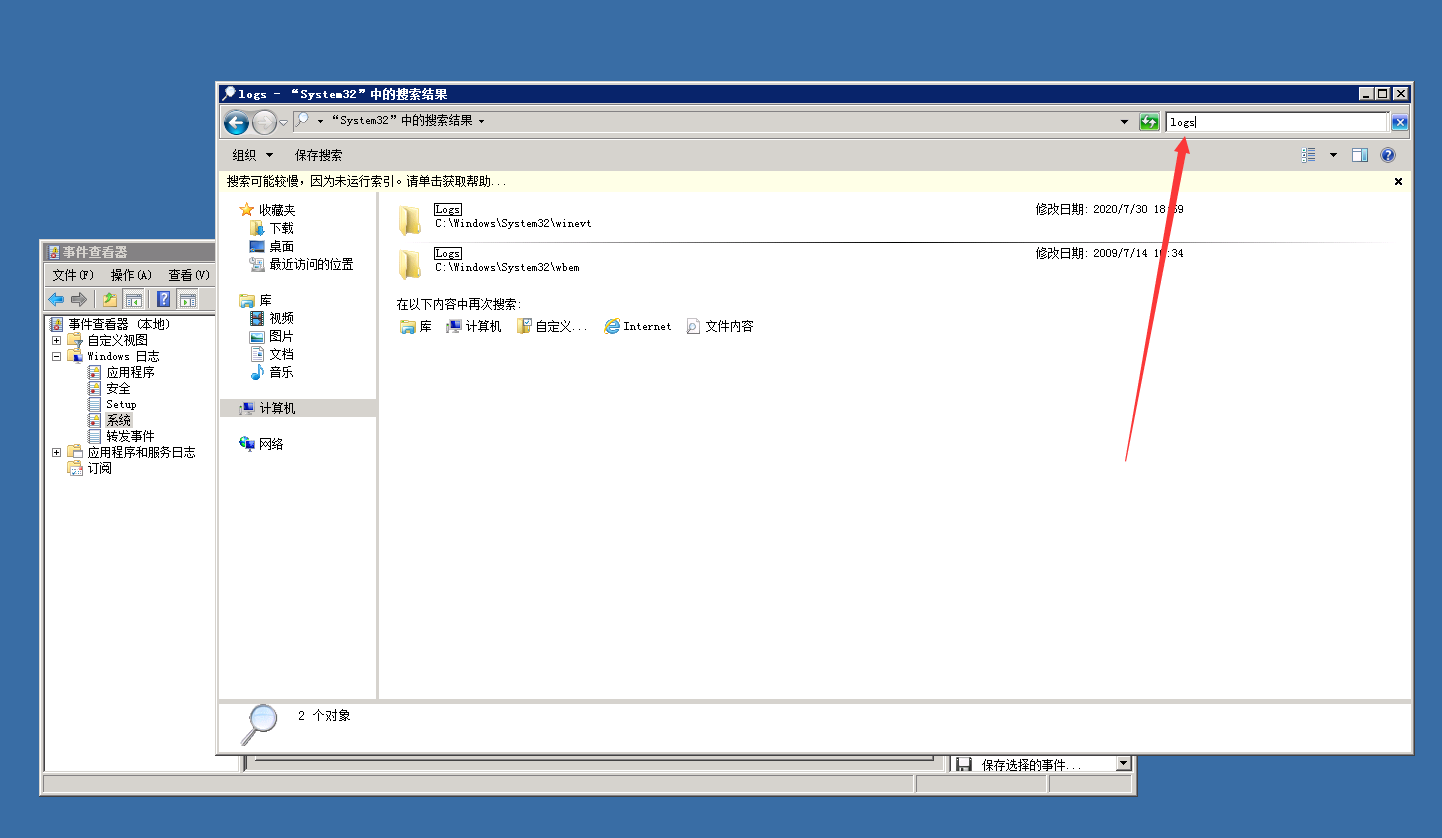
Task: Open the 音乐 library
Action: point(272,372)
